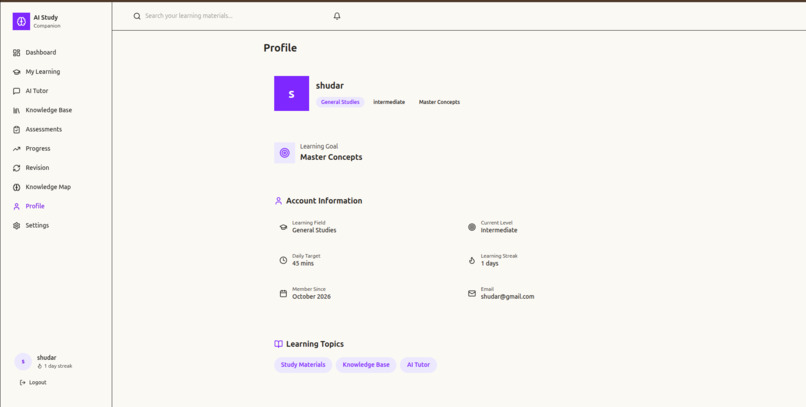Click the AI Tutor chat bubble icon
This screenshot has width=806, height=407.
click(16, 91)
